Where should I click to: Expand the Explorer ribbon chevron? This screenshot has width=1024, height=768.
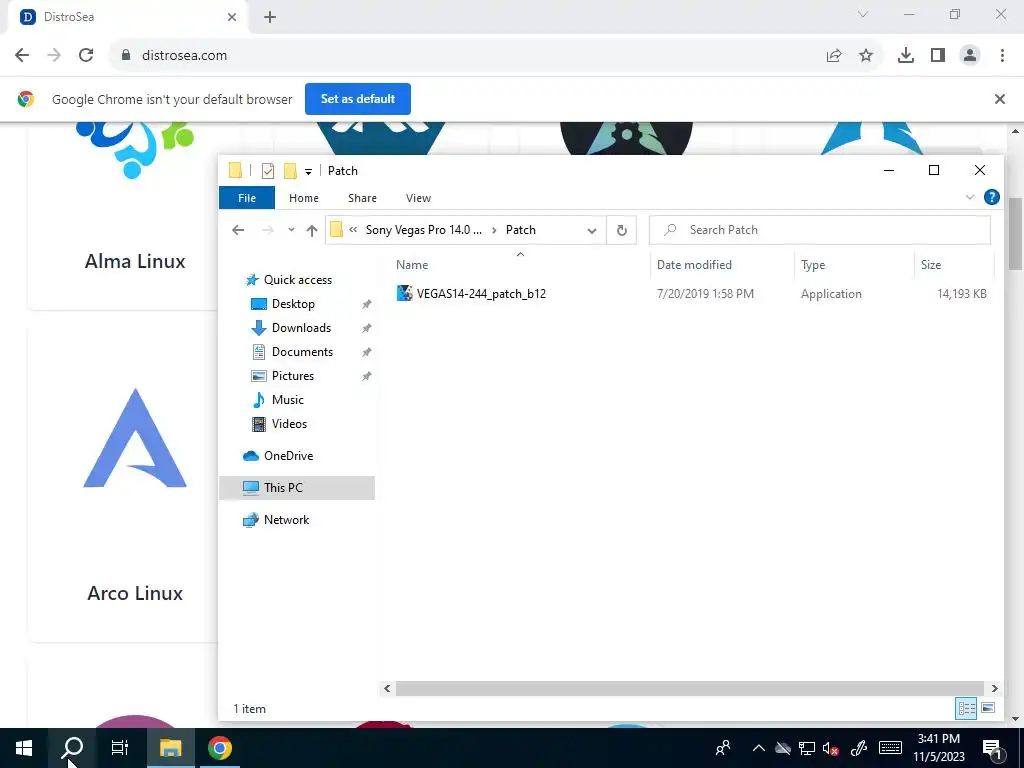[x=970, y=197]
